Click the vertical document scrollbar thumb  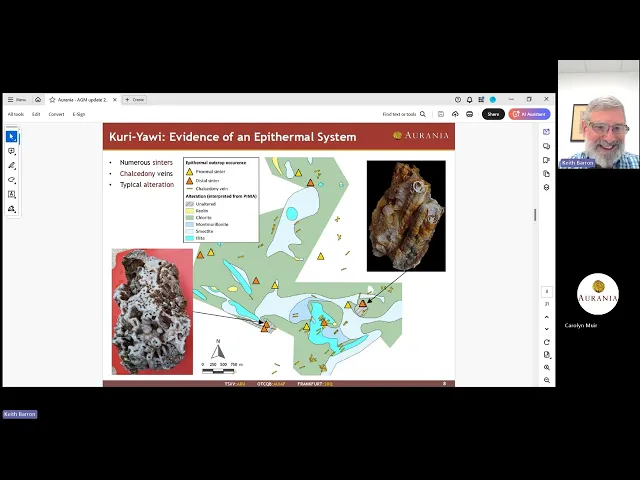click(x=535, y=215)
